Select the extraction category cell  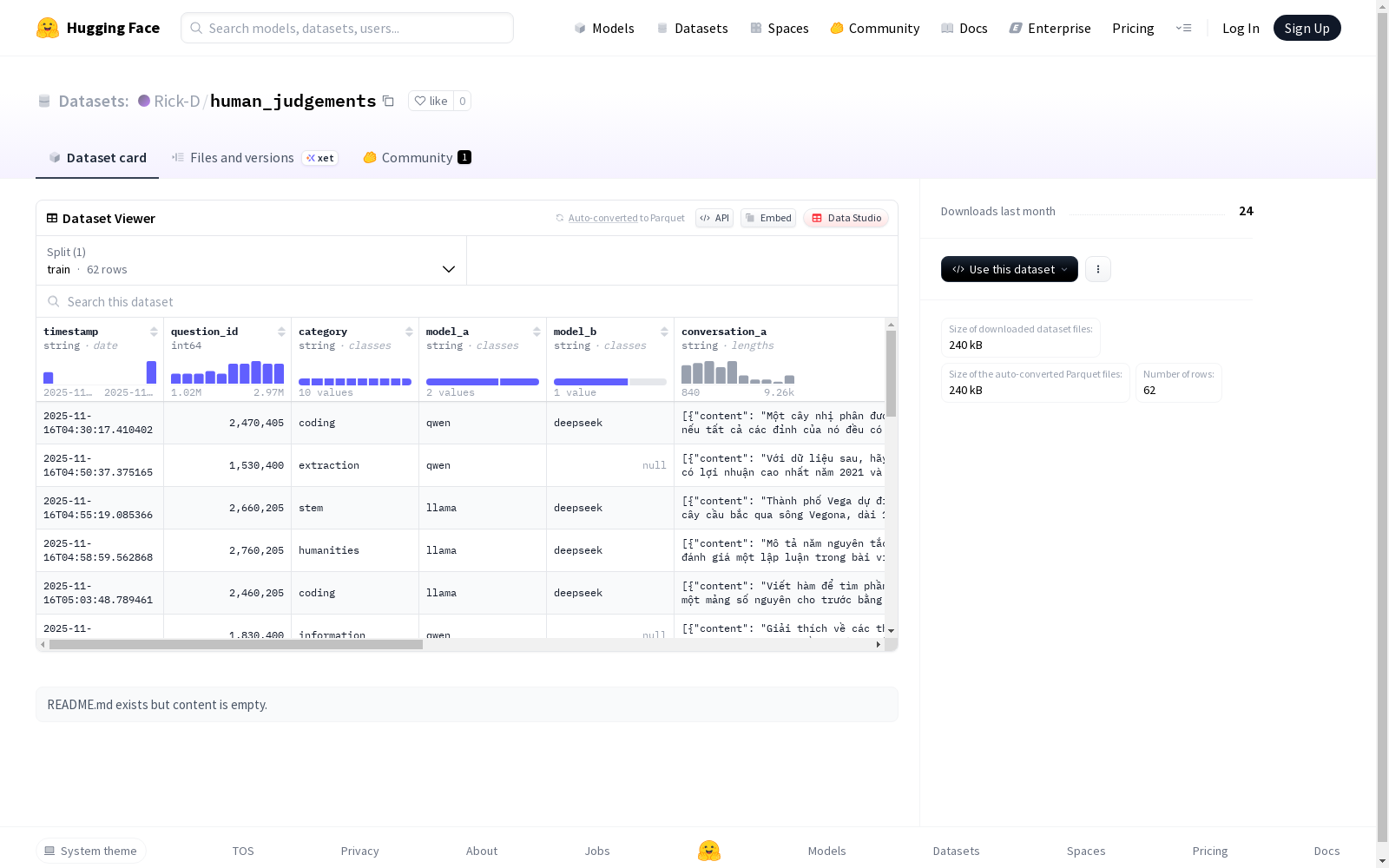tap(355, 465)
